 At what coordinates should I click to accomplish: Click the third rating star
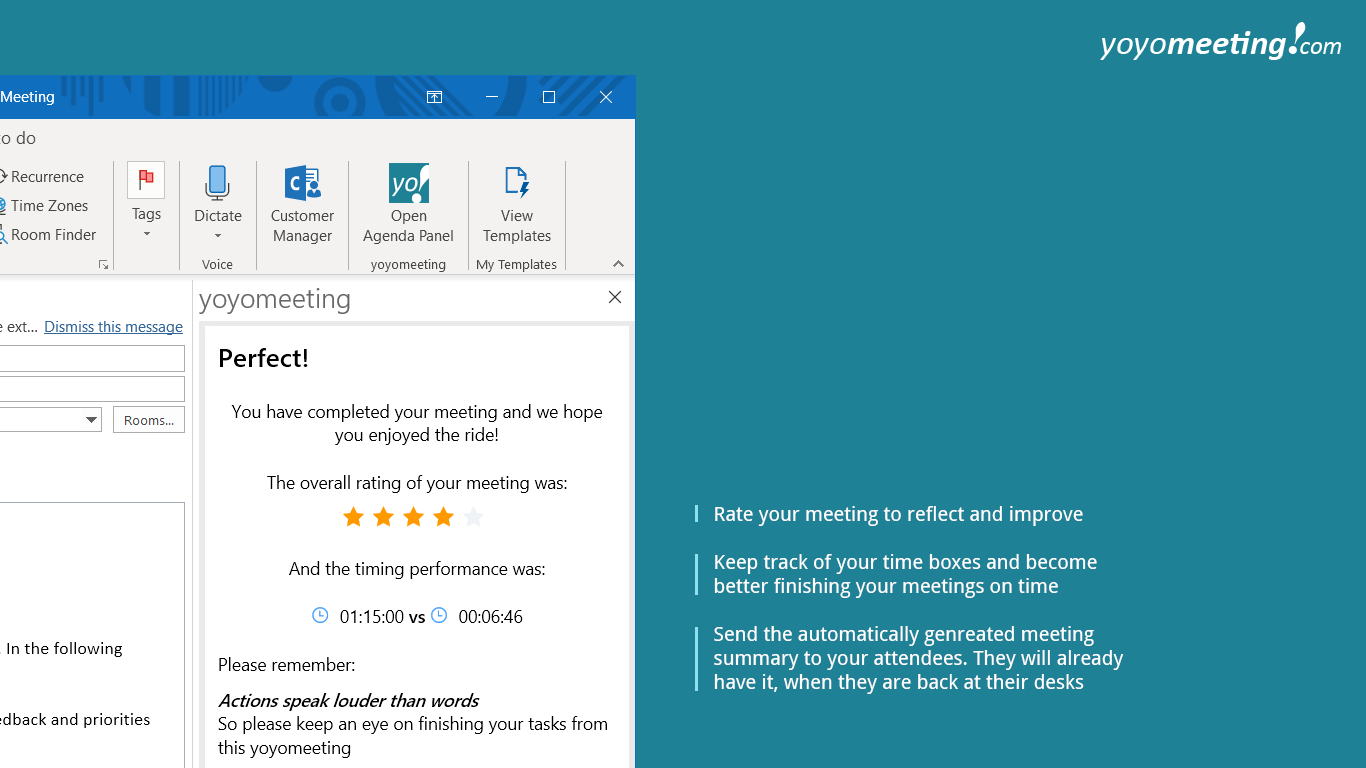click(x=413, y=517)
